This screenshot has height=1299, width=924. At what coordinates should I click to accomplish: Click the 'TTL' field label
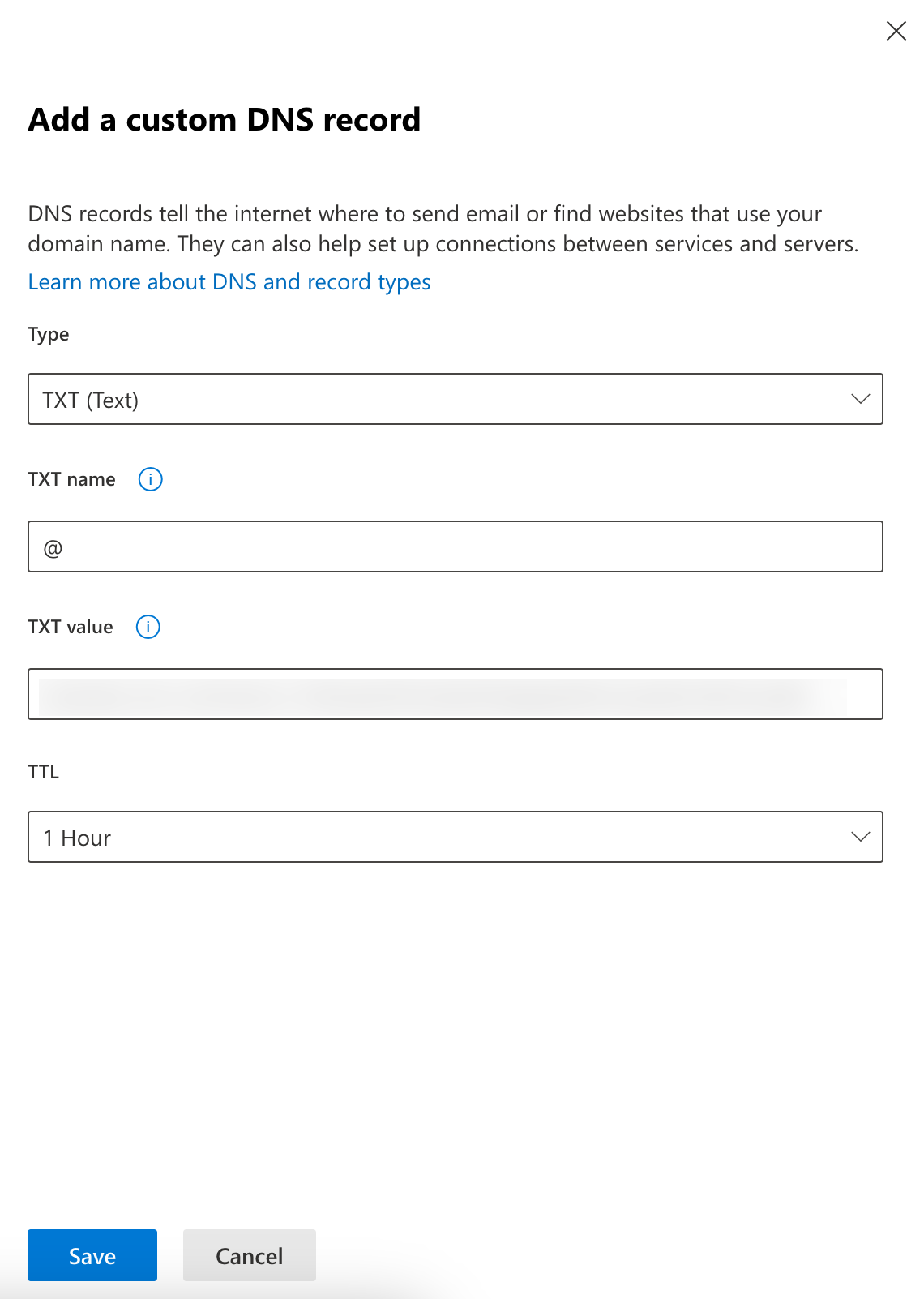tap(44, 772)
